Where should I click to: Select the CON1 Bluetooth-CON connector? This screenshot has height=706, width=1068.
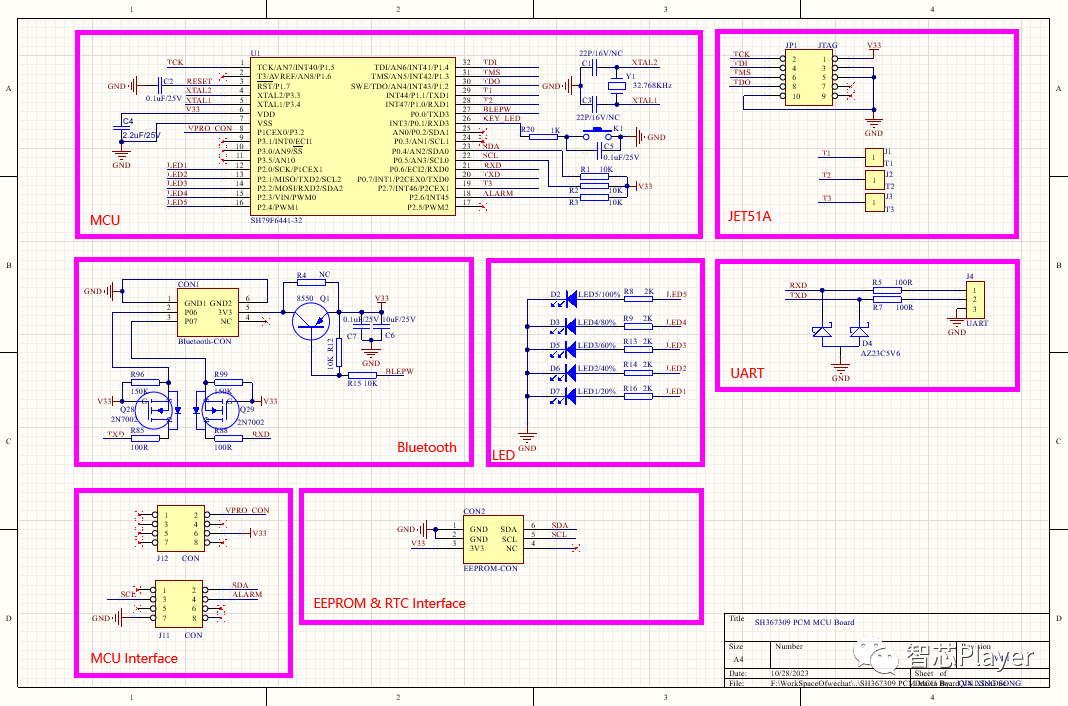tap(209, 313)
